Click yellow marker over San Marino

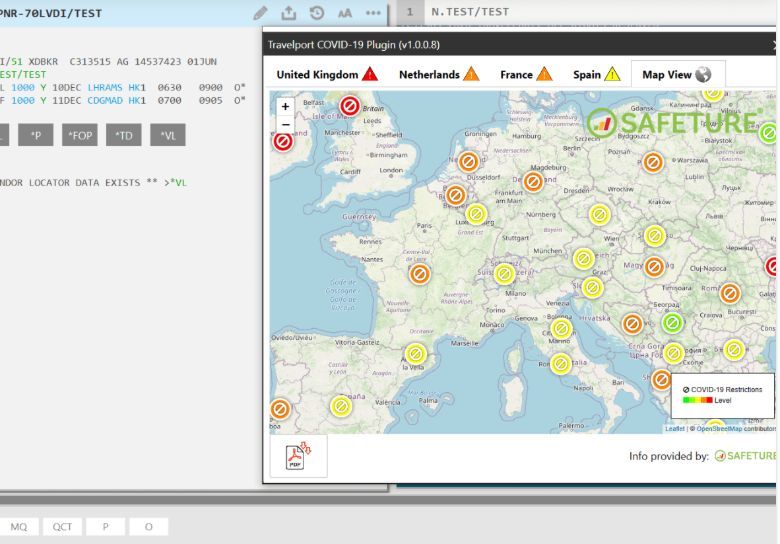tap(562, 329)
